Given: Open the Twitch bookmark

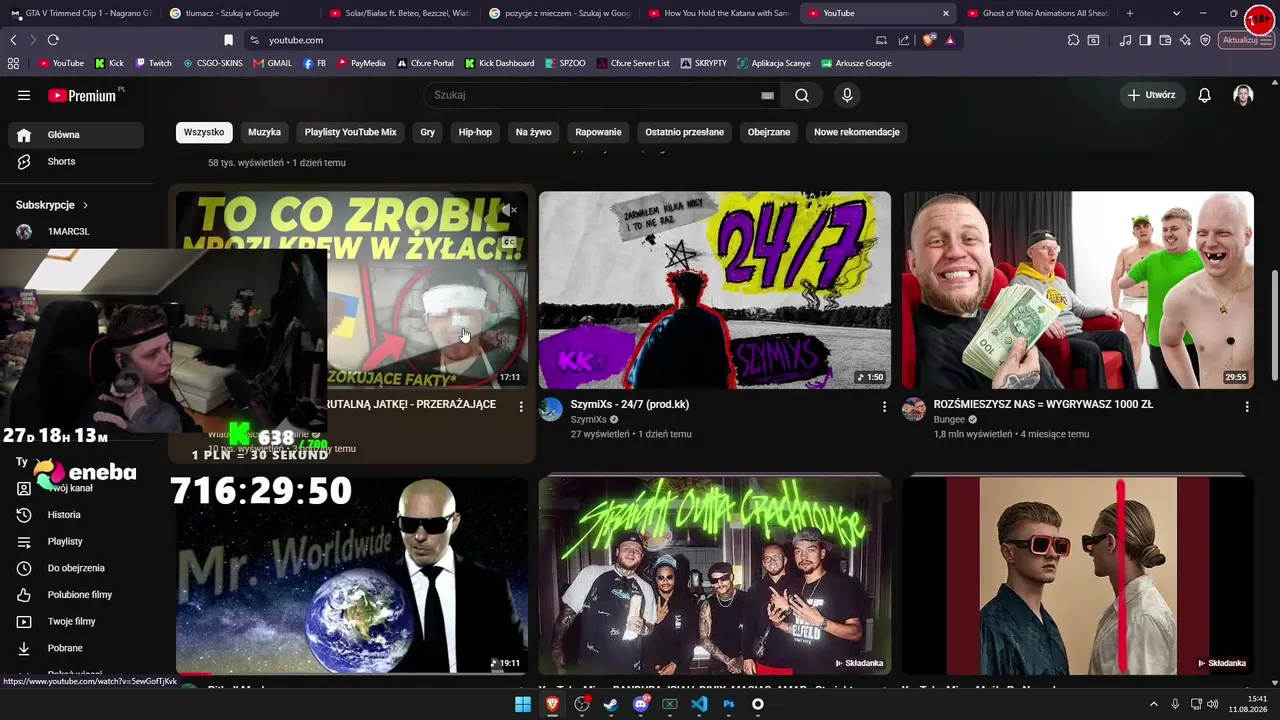Looking at the screenshot, I should (153, 63).
